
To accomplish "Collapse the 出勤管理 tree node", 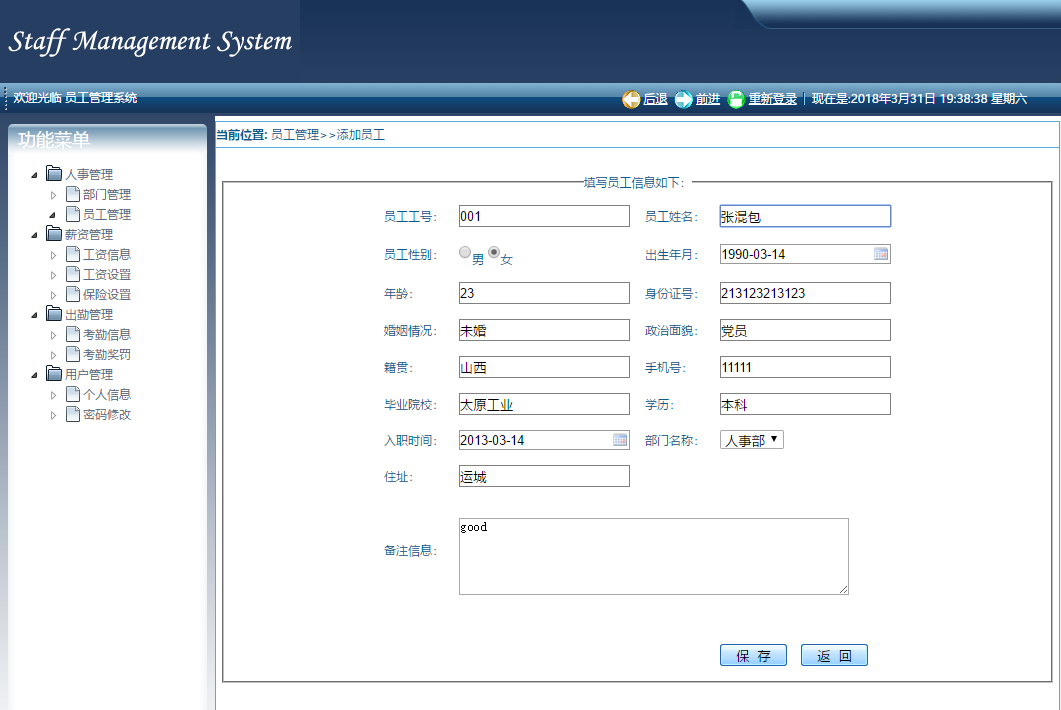I will [35, 315].
